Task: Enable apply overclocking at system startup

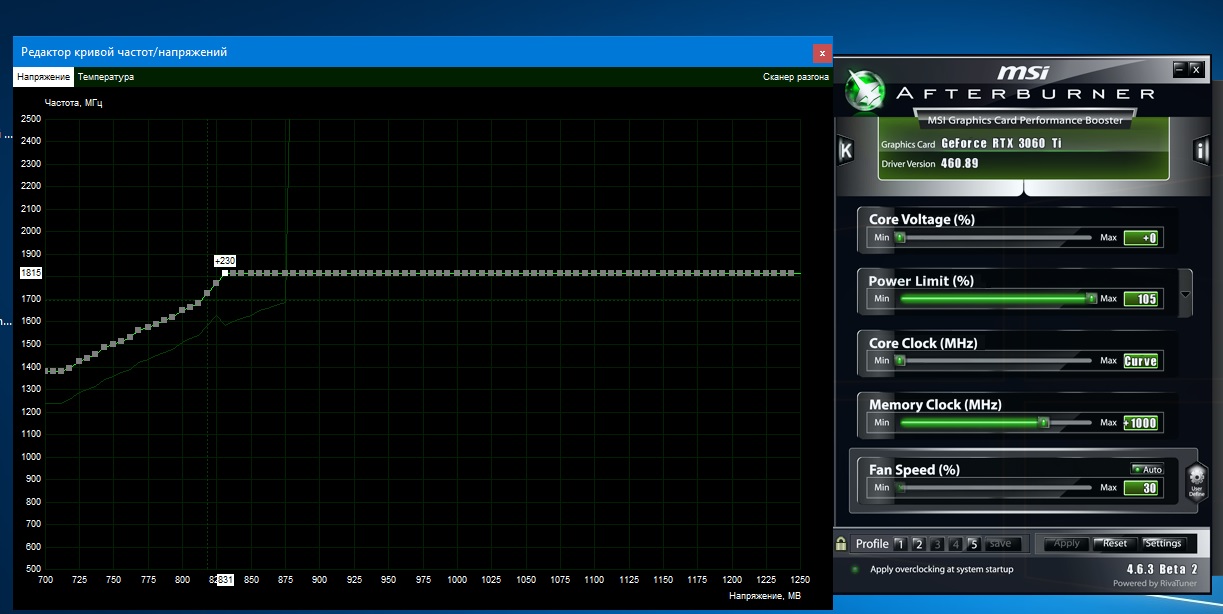Action: point(854,569)
